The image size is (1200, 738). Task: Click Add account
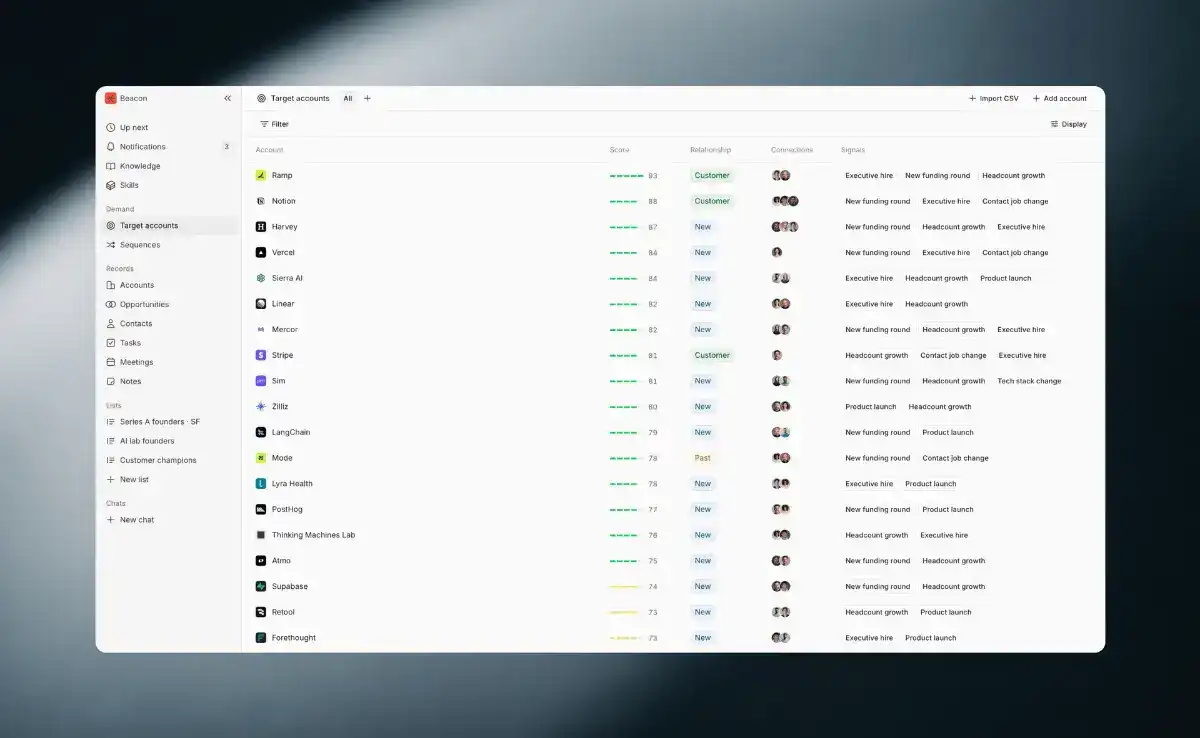coord(1059,98)
